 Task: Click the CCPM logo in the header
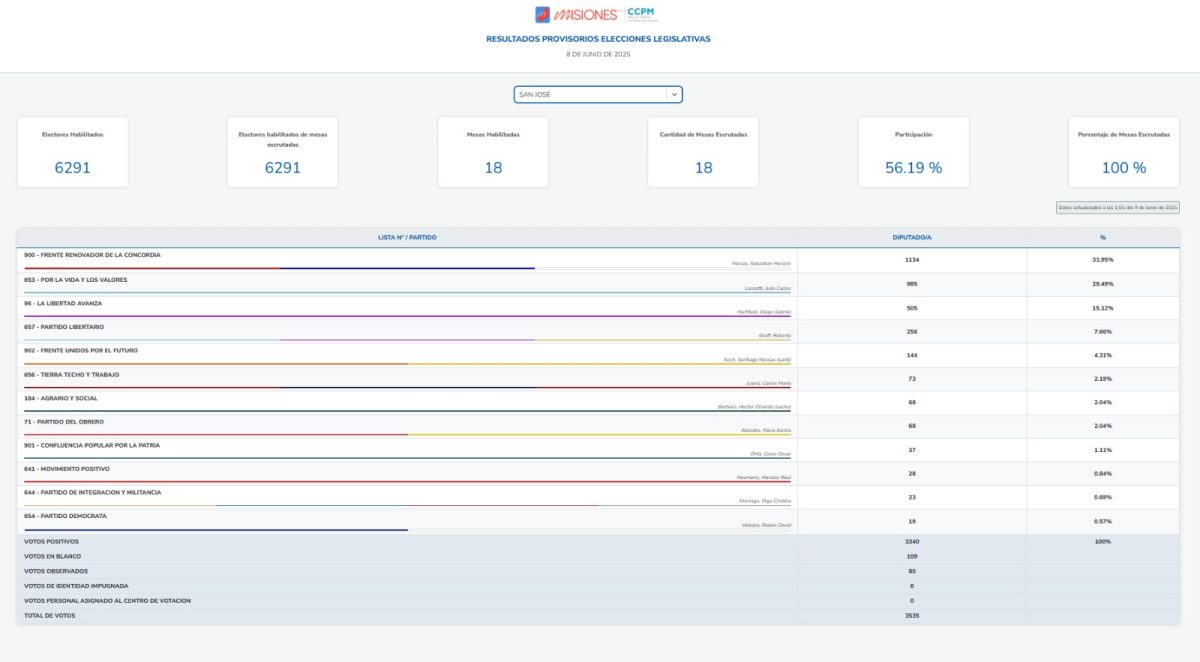click(641, 14)
